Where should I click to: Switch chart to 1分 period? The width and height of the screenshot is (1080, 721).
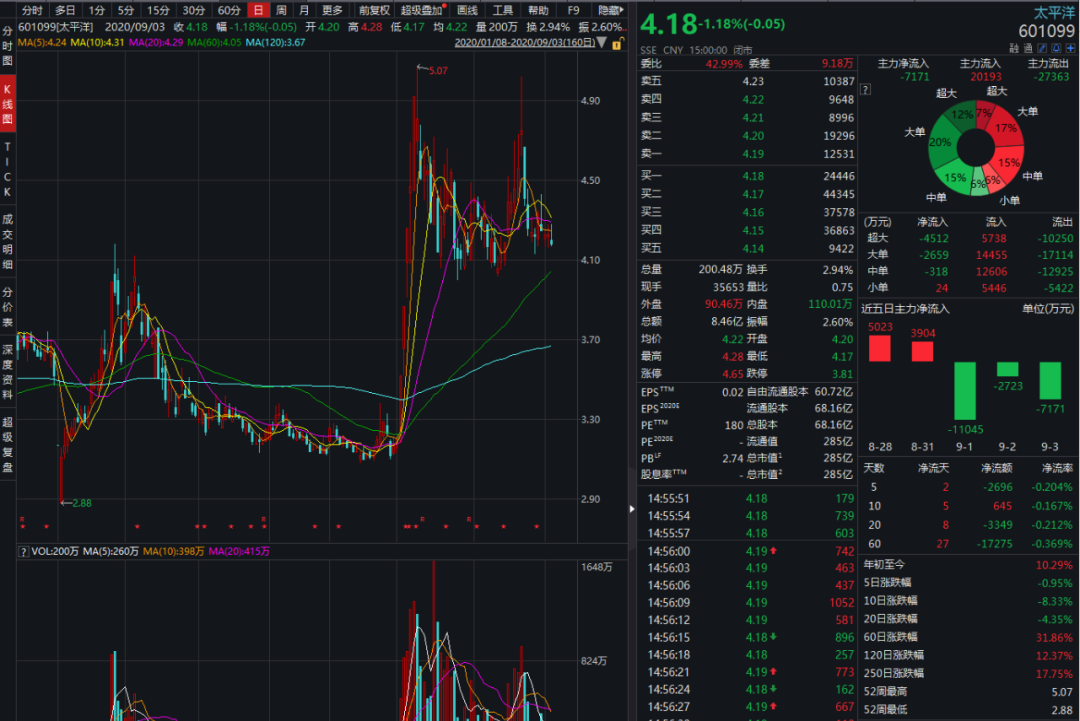[x=97, y=10]
